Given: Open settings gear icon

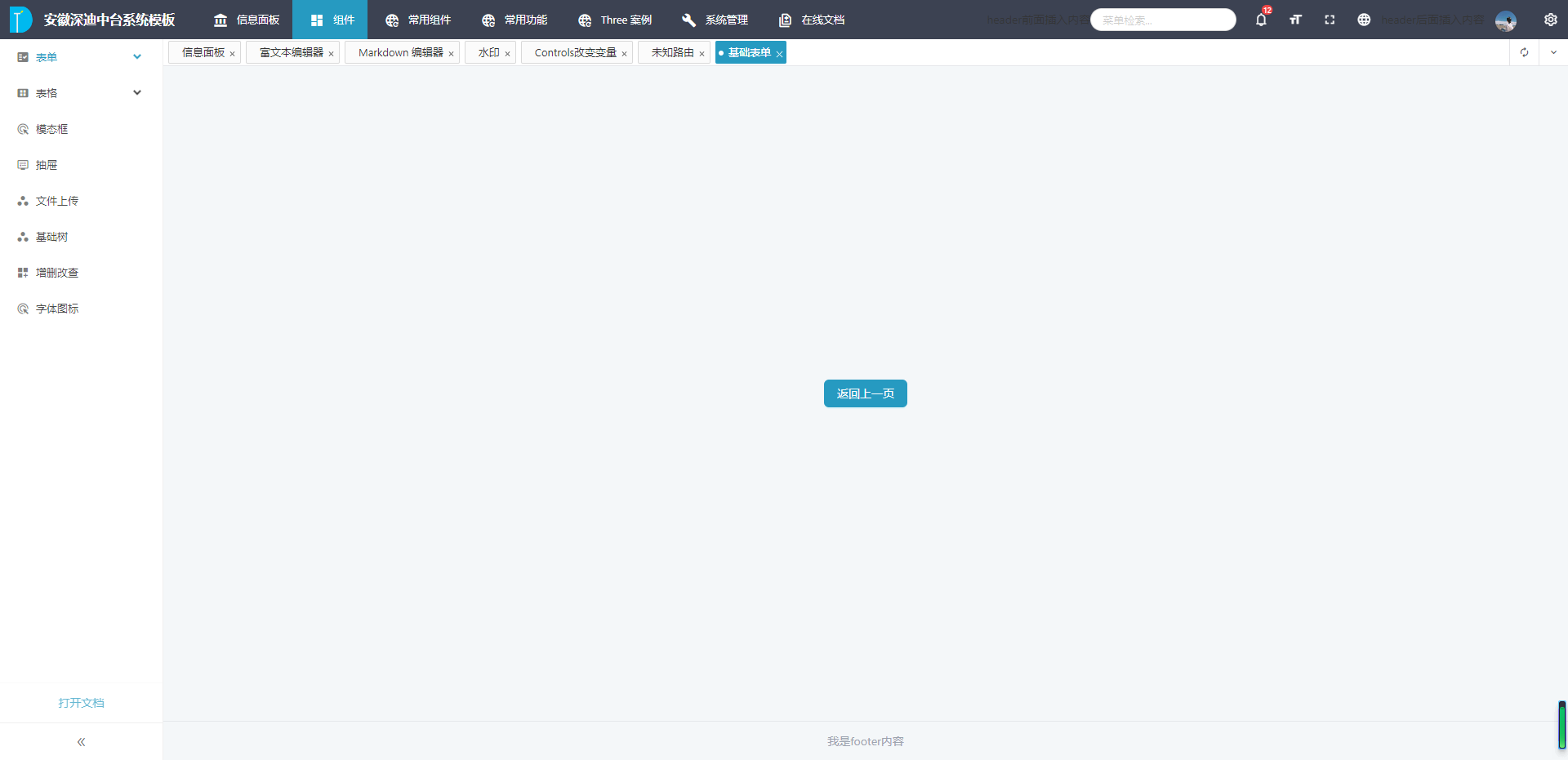Looking at the screenshot, I should [x=1550, y=20].
